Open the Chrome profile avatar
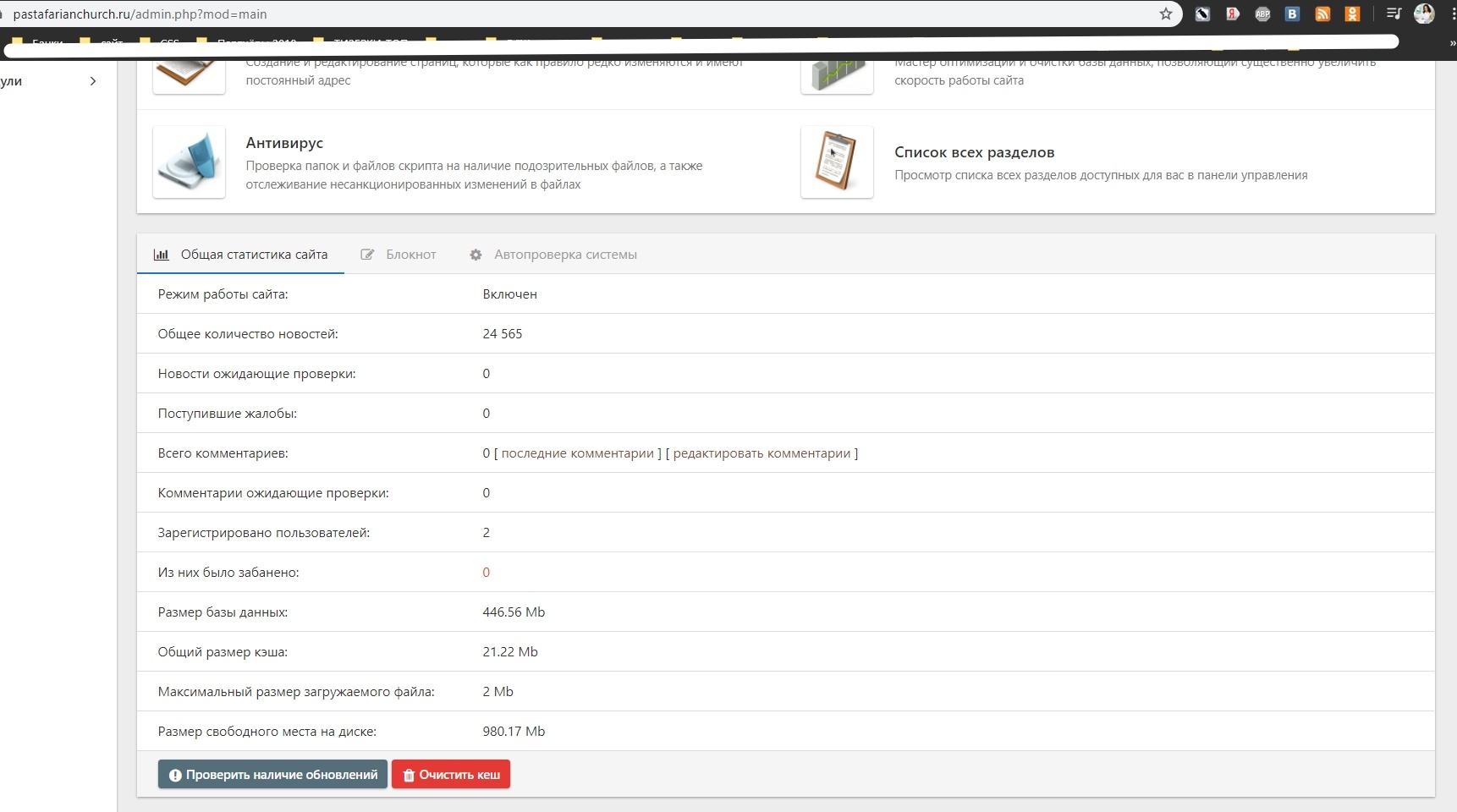 (1424, 14)
